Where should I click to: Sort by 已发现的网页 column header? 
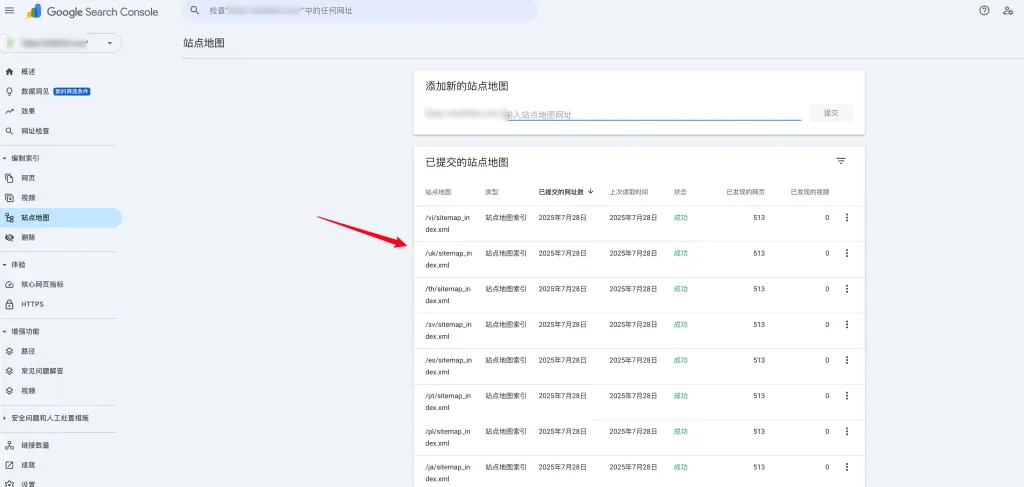[746, 193]
